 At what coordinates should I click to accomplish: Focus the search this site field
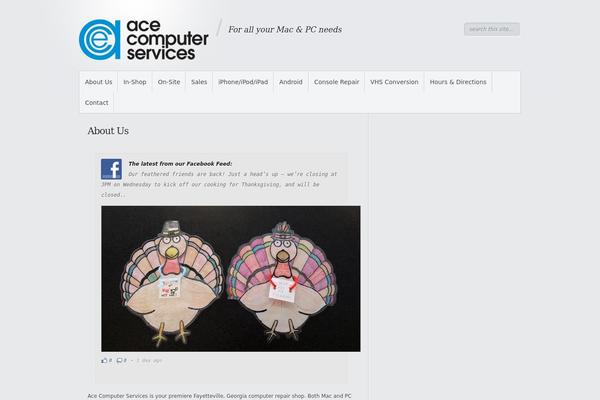tap(492, 29)
